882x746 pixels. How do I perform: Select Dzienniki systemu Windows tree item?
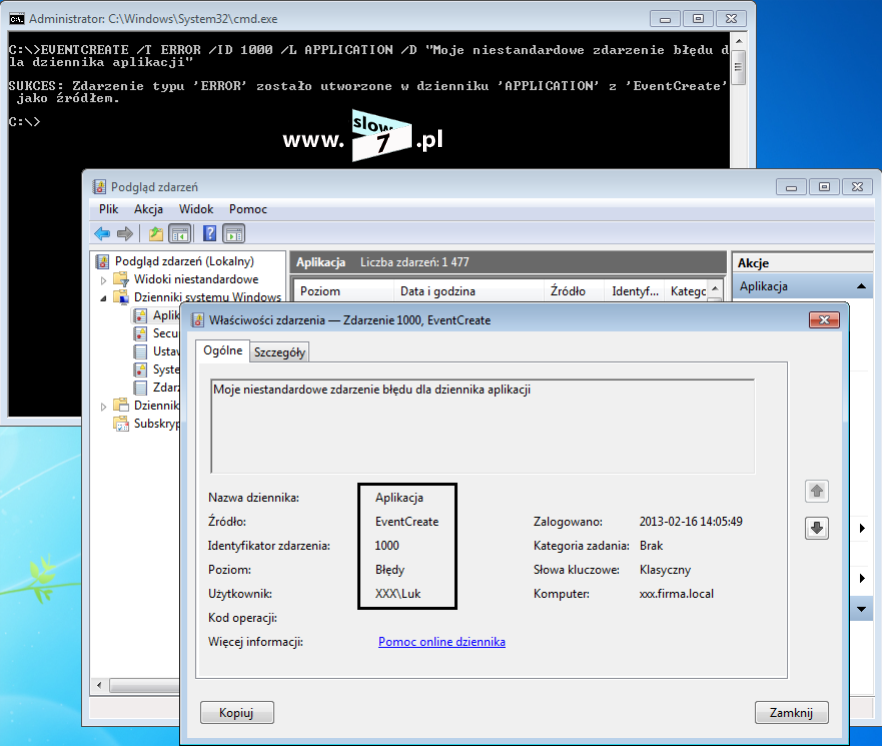point(207,297)
